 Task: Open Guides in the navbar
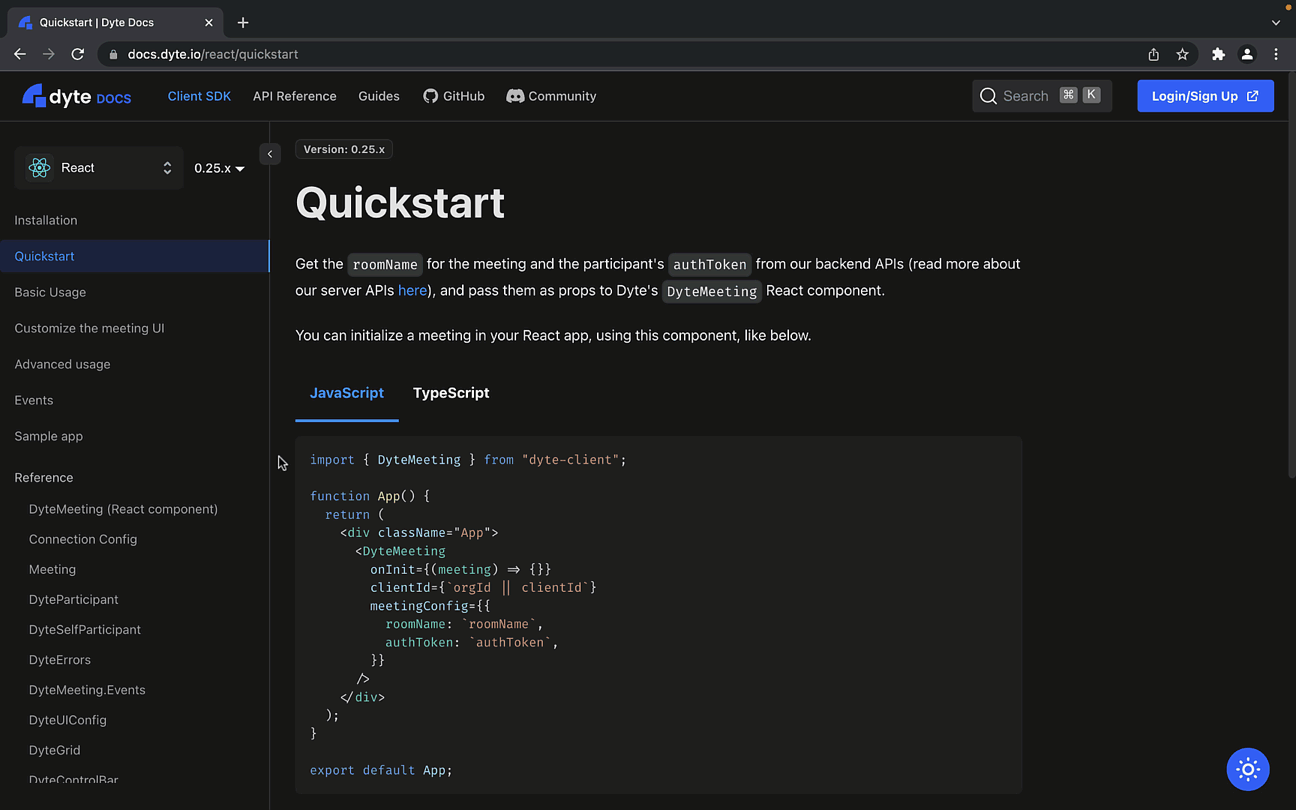coord(379,96)
